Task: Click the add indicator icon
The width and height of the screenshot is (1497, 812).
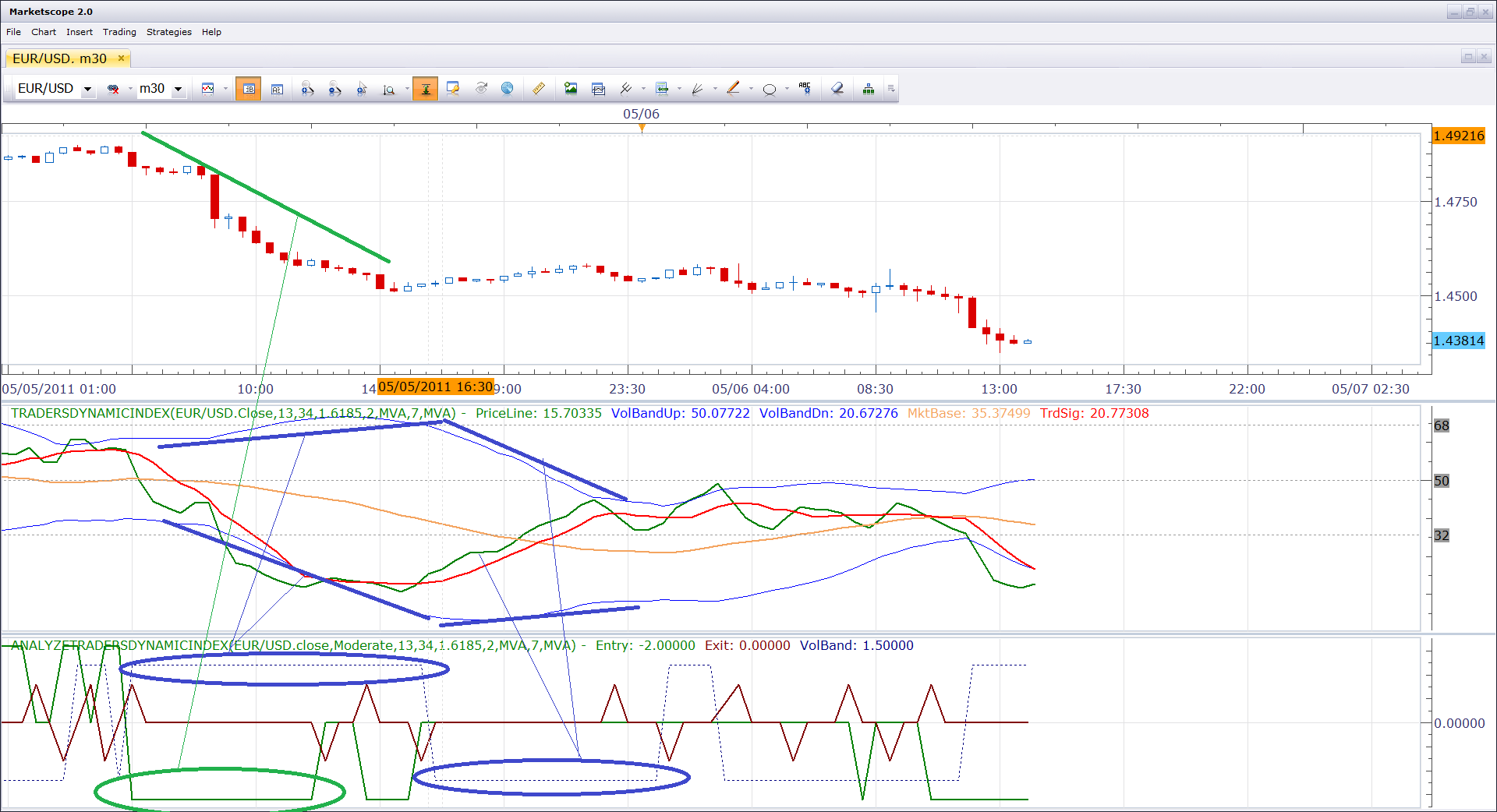Action: tap(625, 89)
